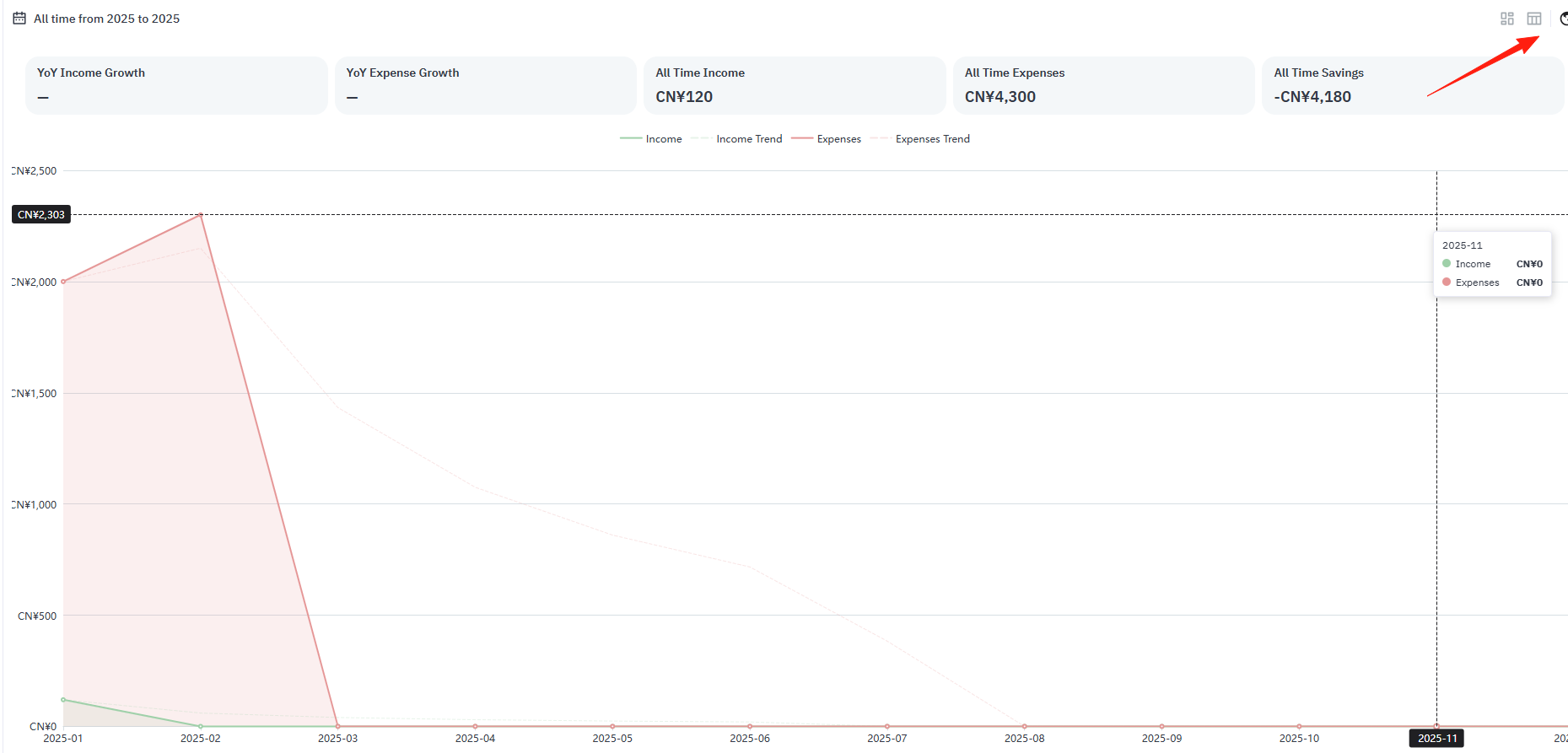Screen dimensions: 1568x753
Task: Click the tooltip Income CN¥0 row
Action: [1493, 264]
